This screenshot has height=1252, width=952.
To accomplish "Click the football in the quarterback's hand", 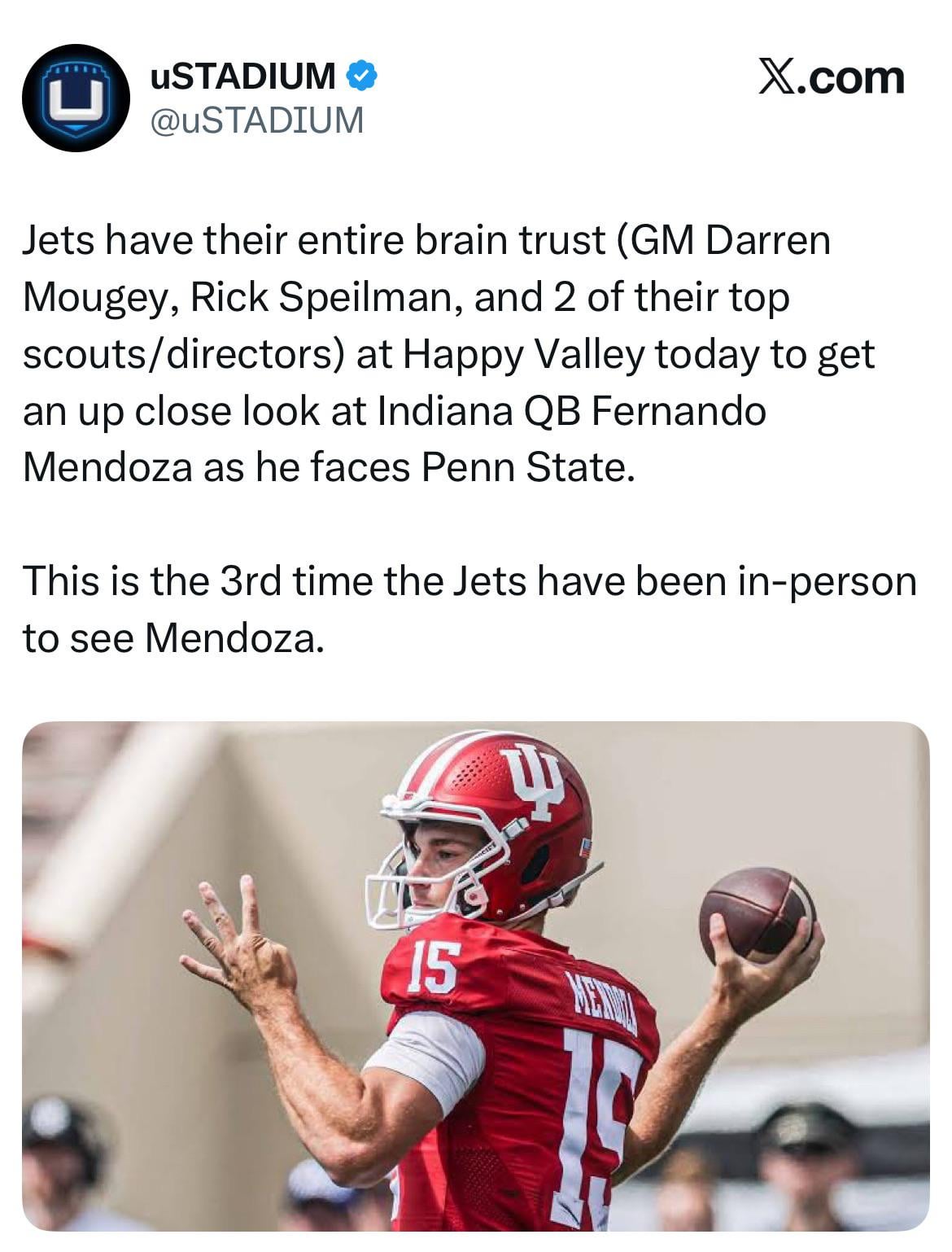I will 756,913.
